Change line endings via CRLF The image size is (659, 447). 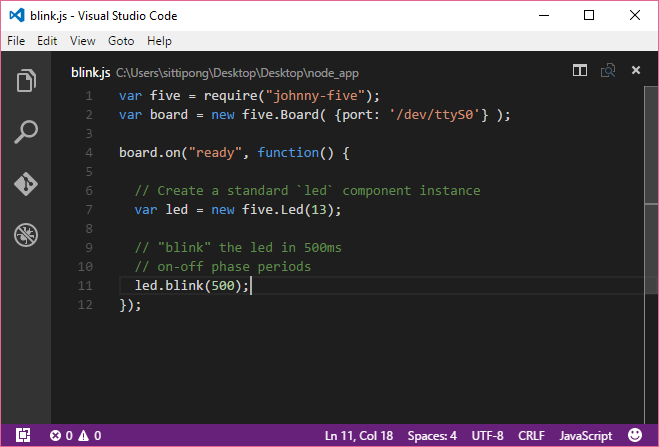(531, 436)
